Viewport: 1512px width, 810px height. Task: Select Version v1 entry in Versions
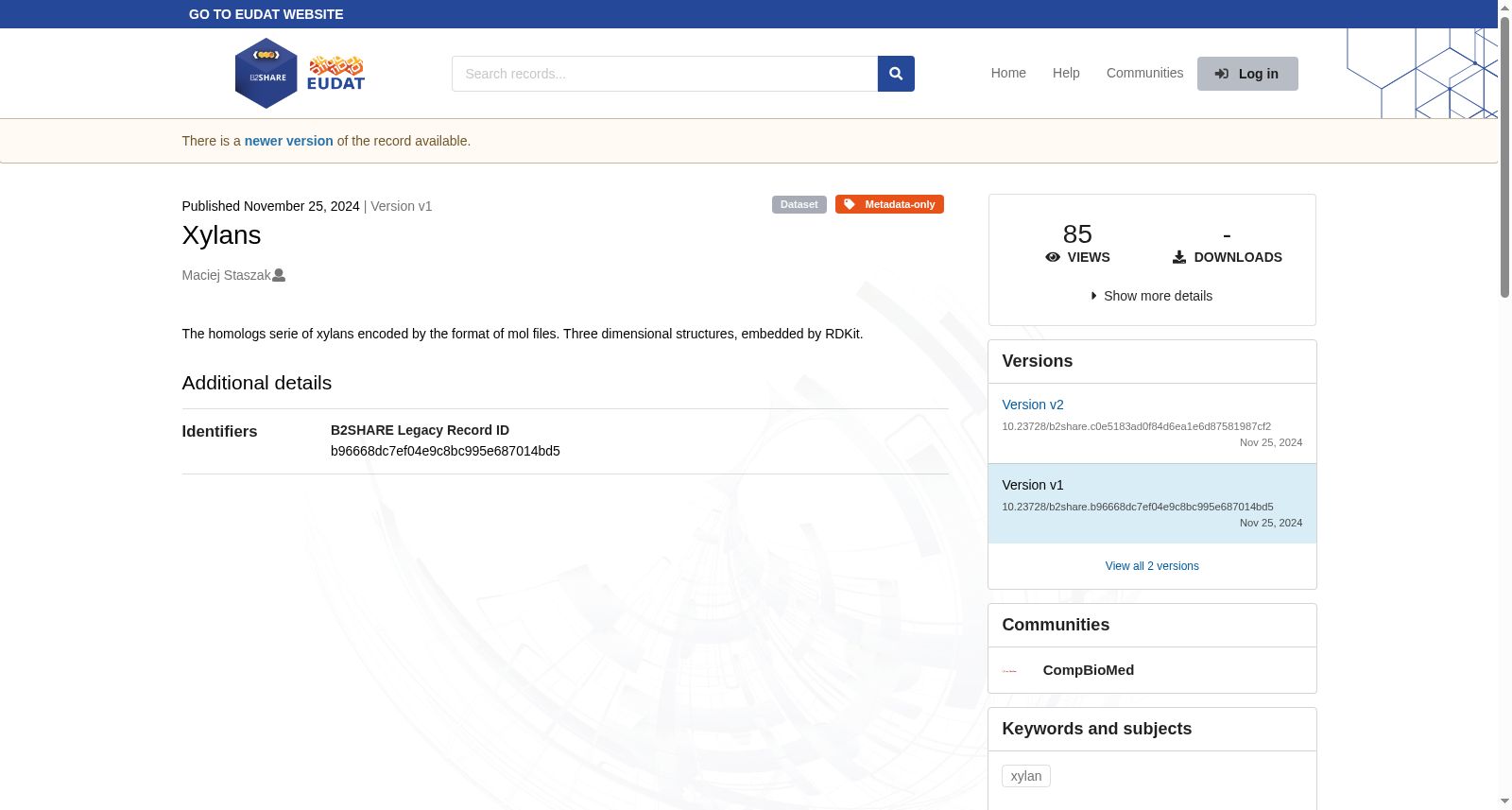[1152, 504]
